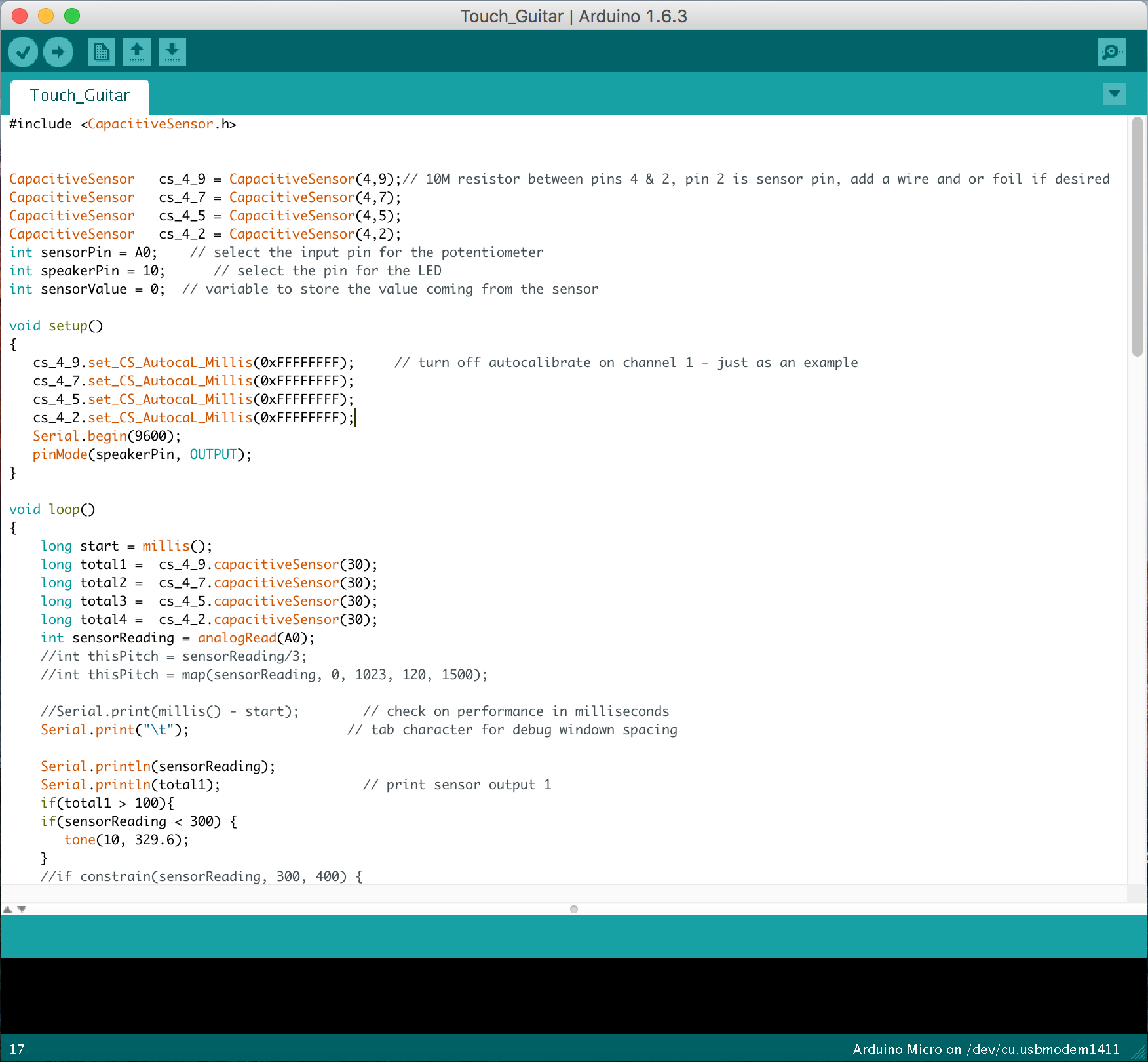1148x1062 pixels.
Task: Click the long total4 line
Action: 209,619
